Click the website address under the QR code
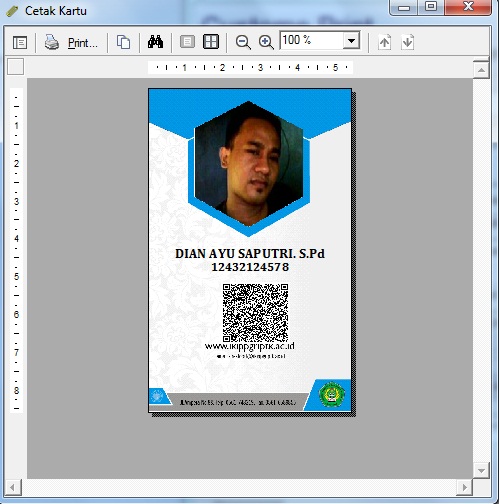 point(250,346)
